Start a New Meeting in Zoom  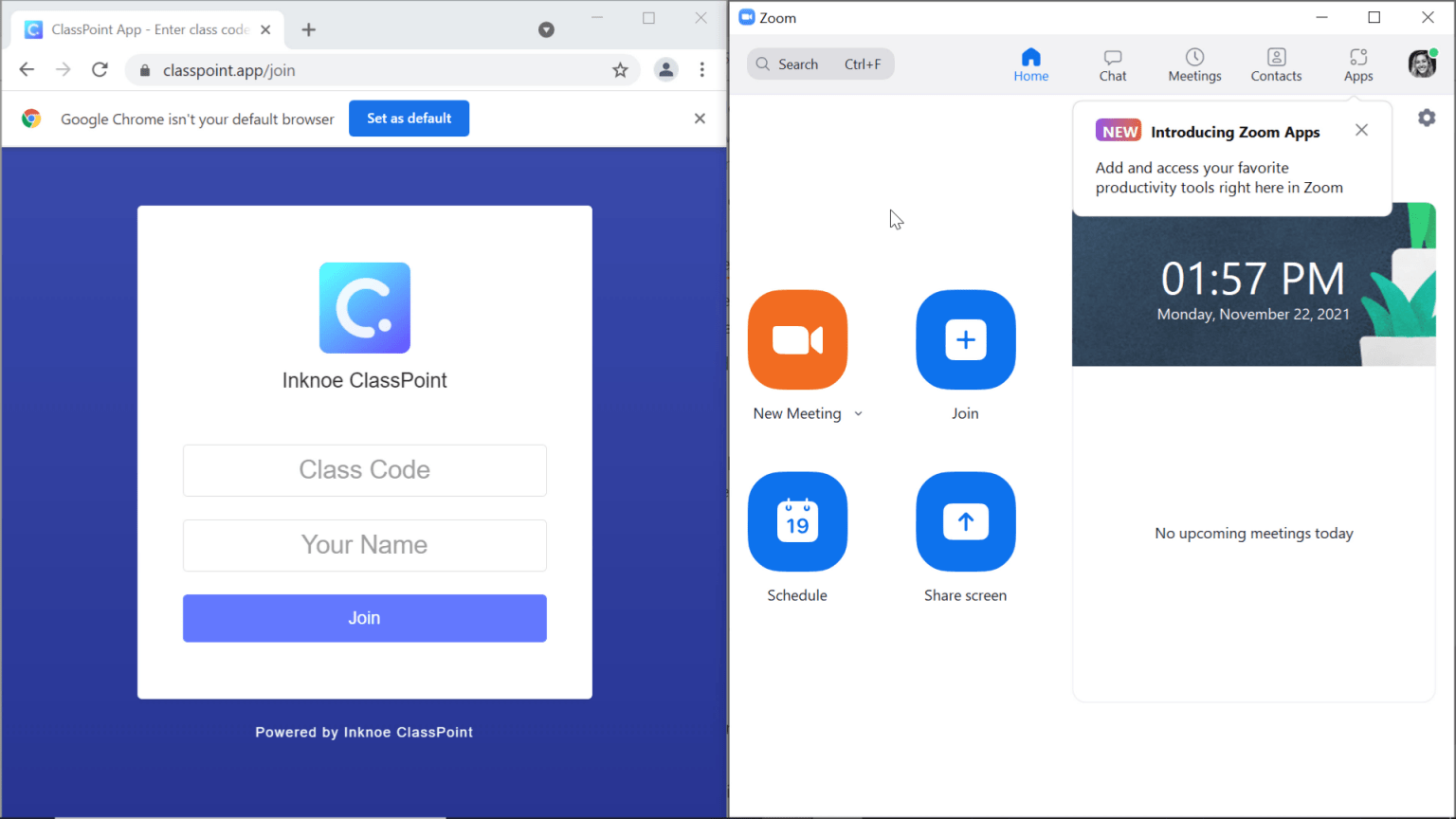click(x=797, y=339)
